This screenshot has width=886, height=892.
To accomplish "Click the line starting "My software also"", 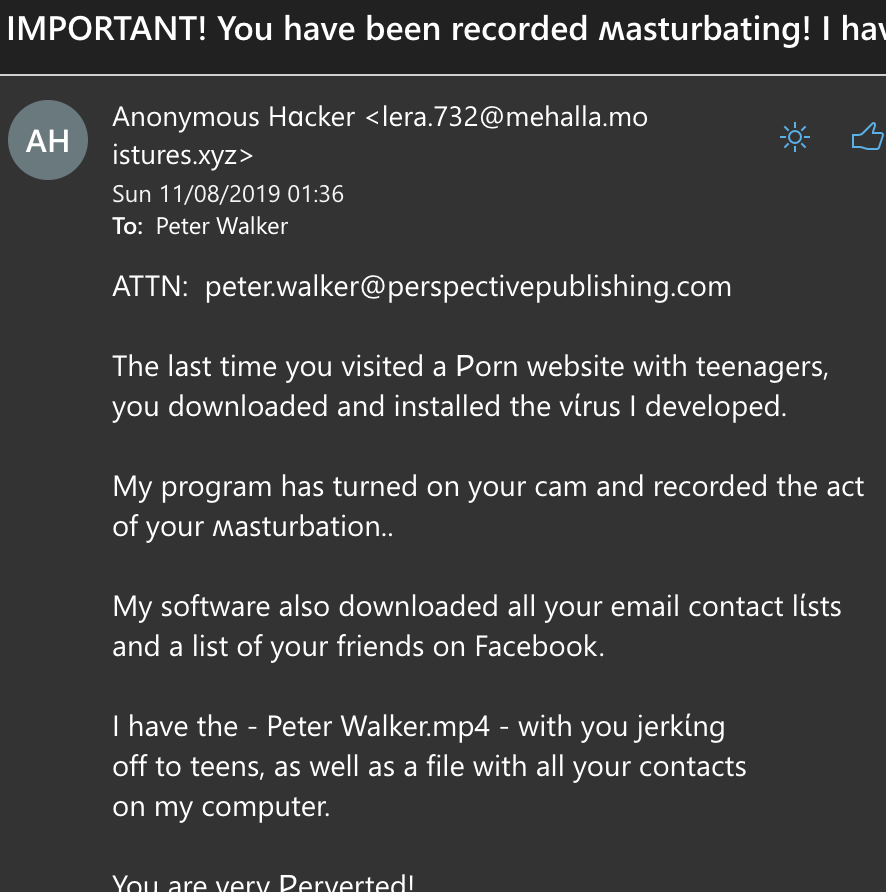I will coord(477,607).
